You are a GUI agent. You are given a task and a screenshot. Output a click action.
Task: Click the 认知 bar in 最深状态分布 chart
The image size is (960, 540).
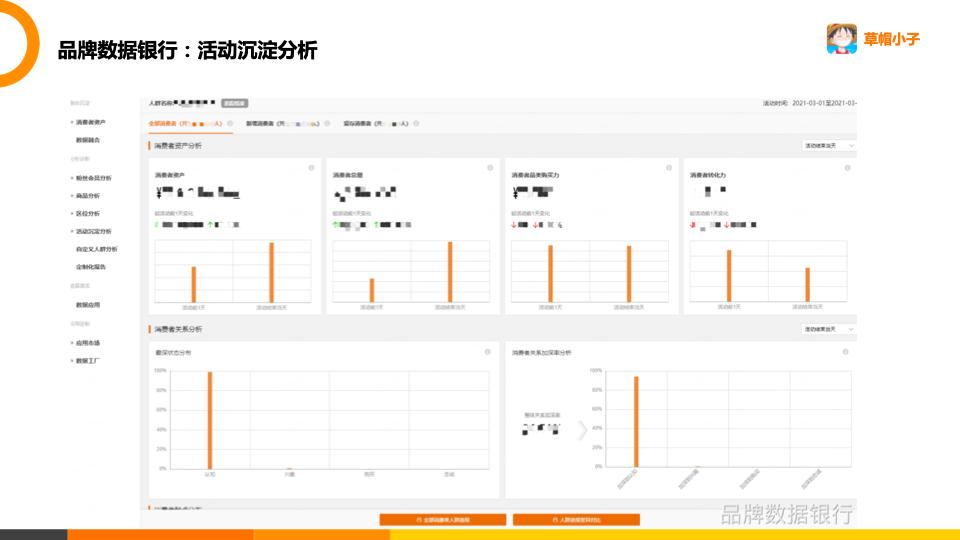pos(210,420)
